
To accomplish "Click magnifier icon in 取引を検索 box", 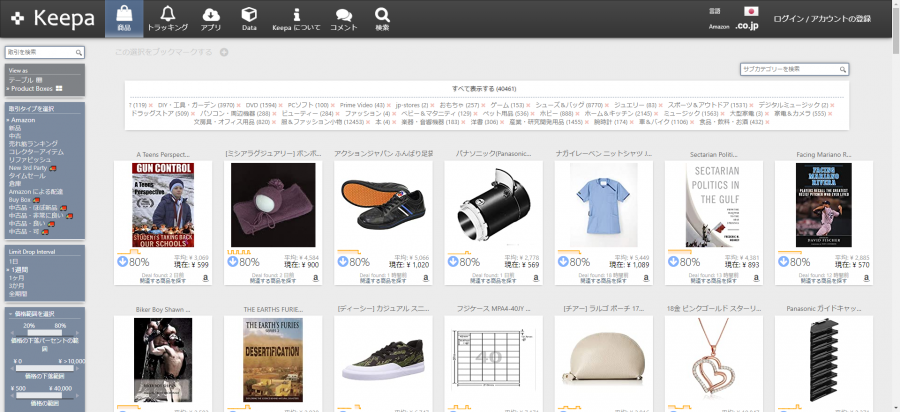I will [79, 52].
